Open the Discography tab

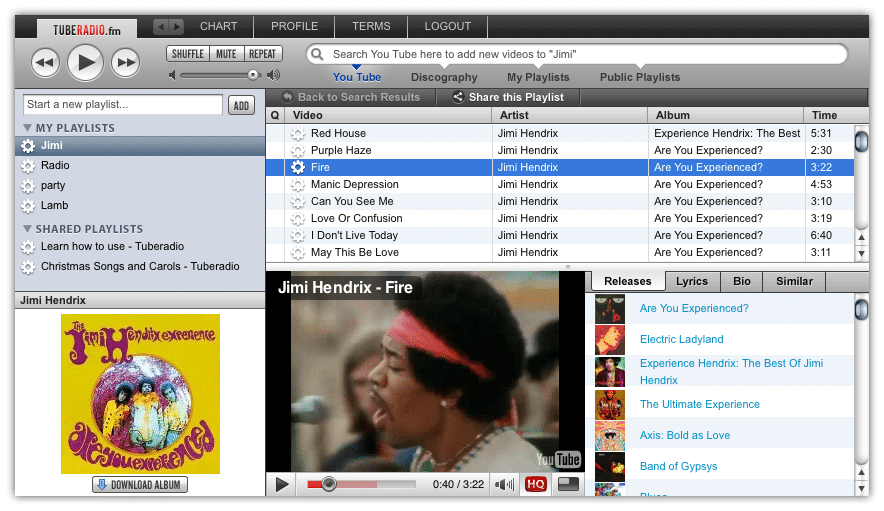[444, 77]
